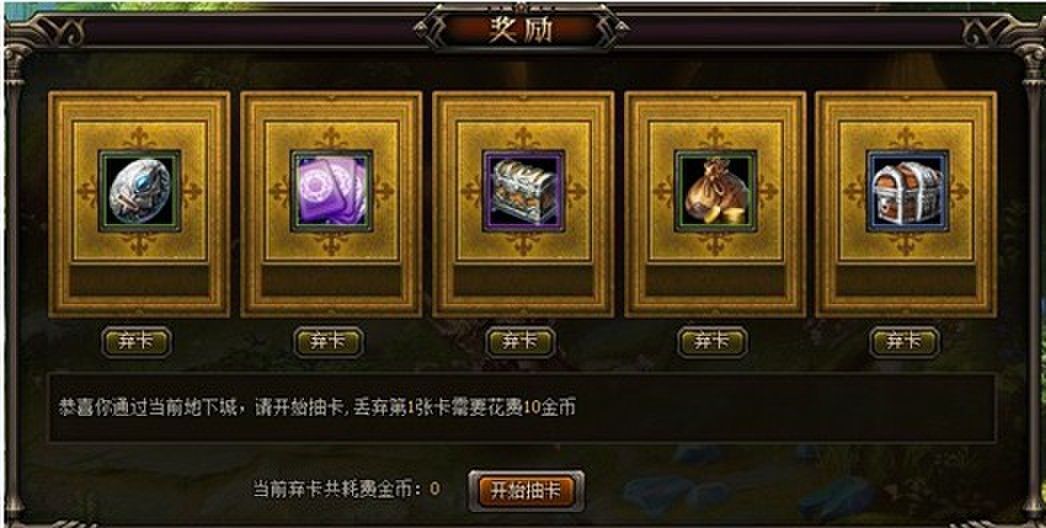Click the third golden card's name plate
Viewport: 1046px width, 528px height.
pos(524,280)
